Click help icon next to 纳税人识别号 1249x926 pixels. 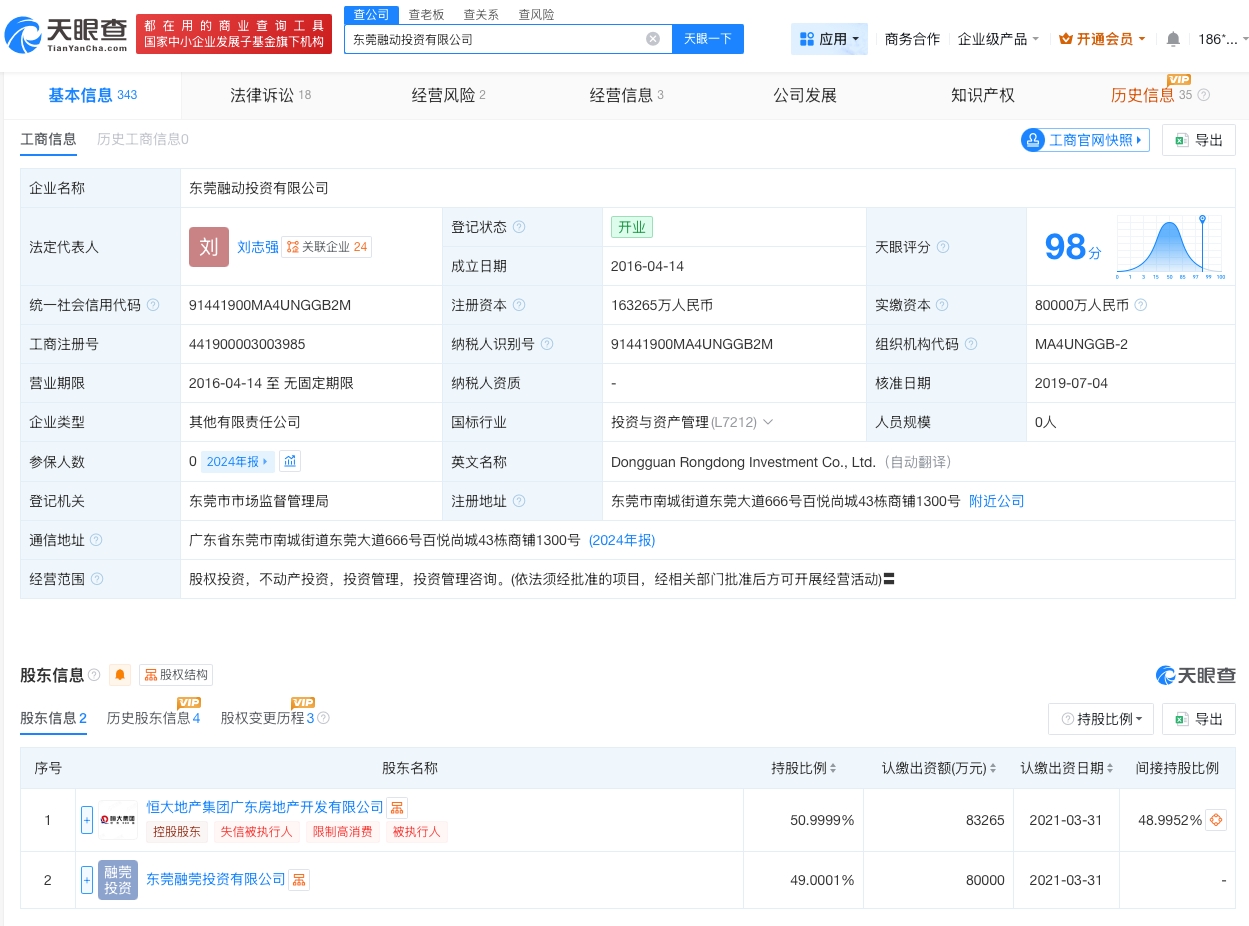[x=547, y=344]
